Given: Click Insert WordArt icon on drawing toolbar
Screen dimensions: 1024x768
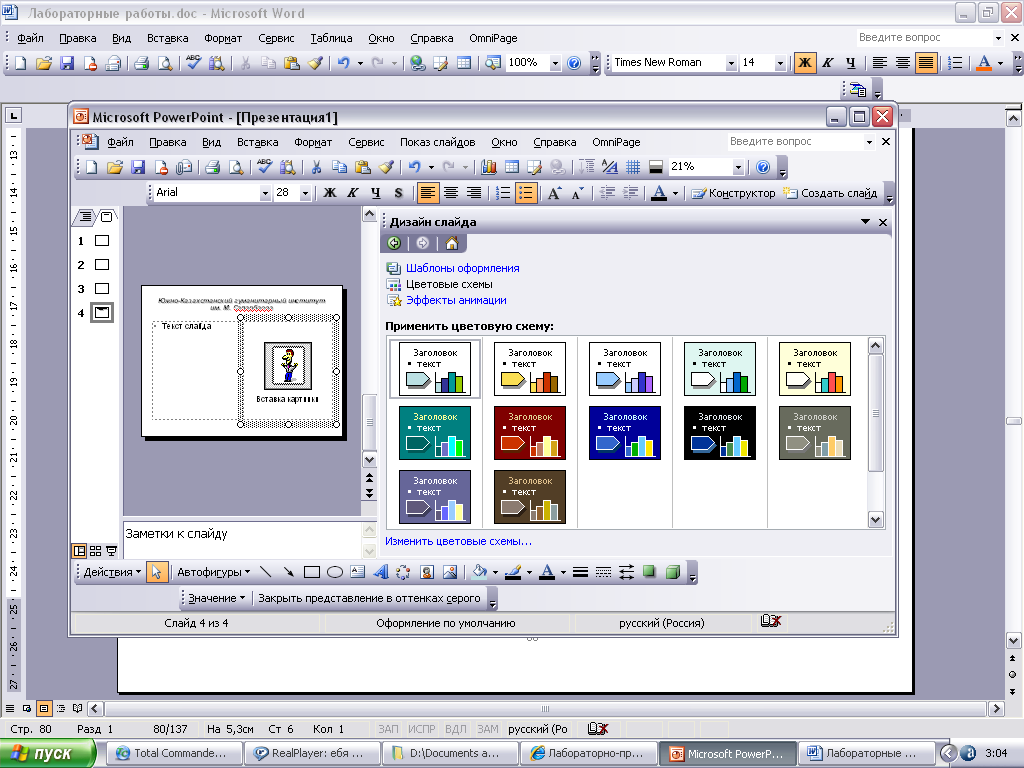Looking at the screenshot, I should click(381, 572).
